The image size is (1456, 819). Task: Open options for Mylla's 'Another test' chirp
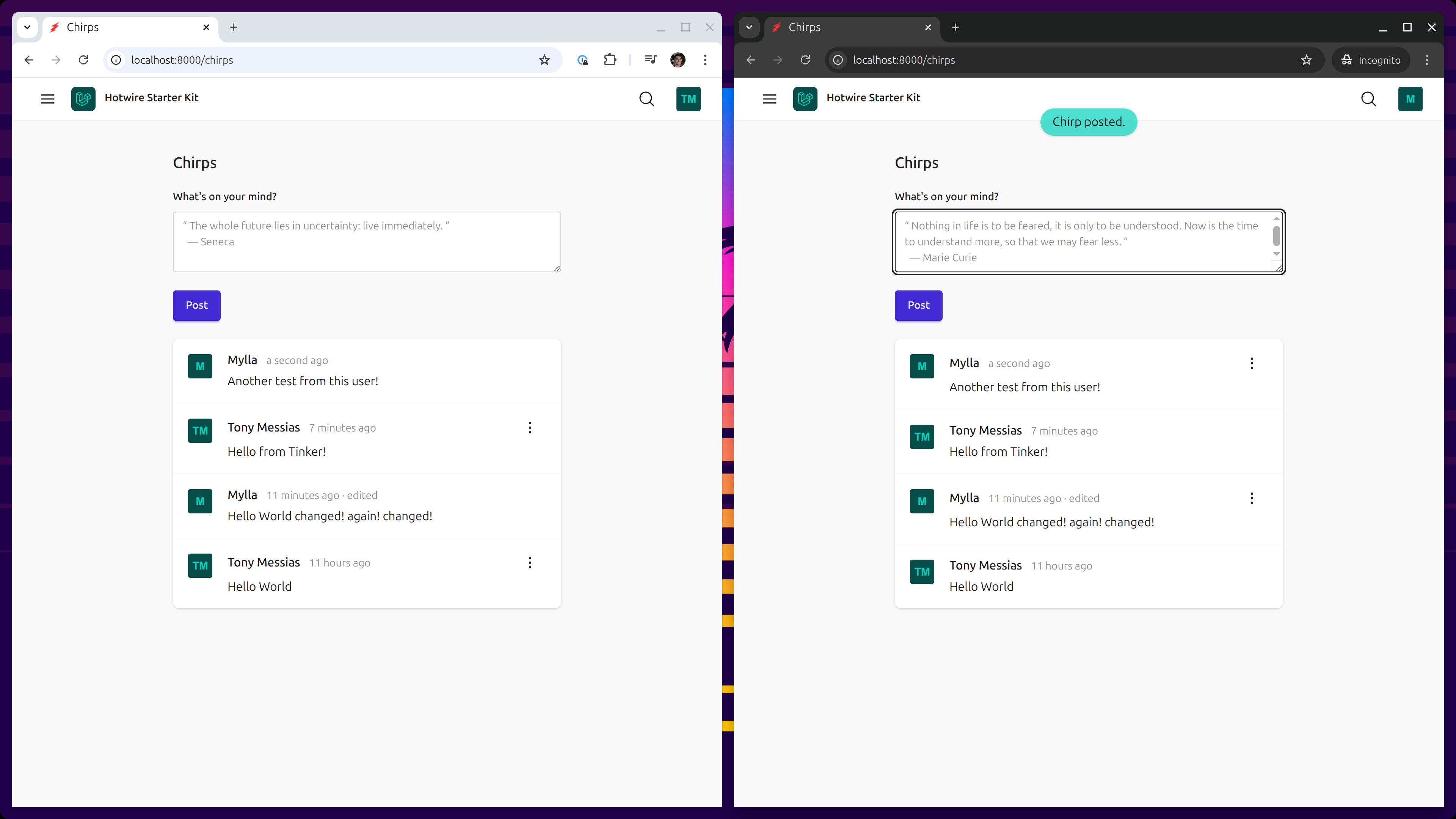[1251, 364]
